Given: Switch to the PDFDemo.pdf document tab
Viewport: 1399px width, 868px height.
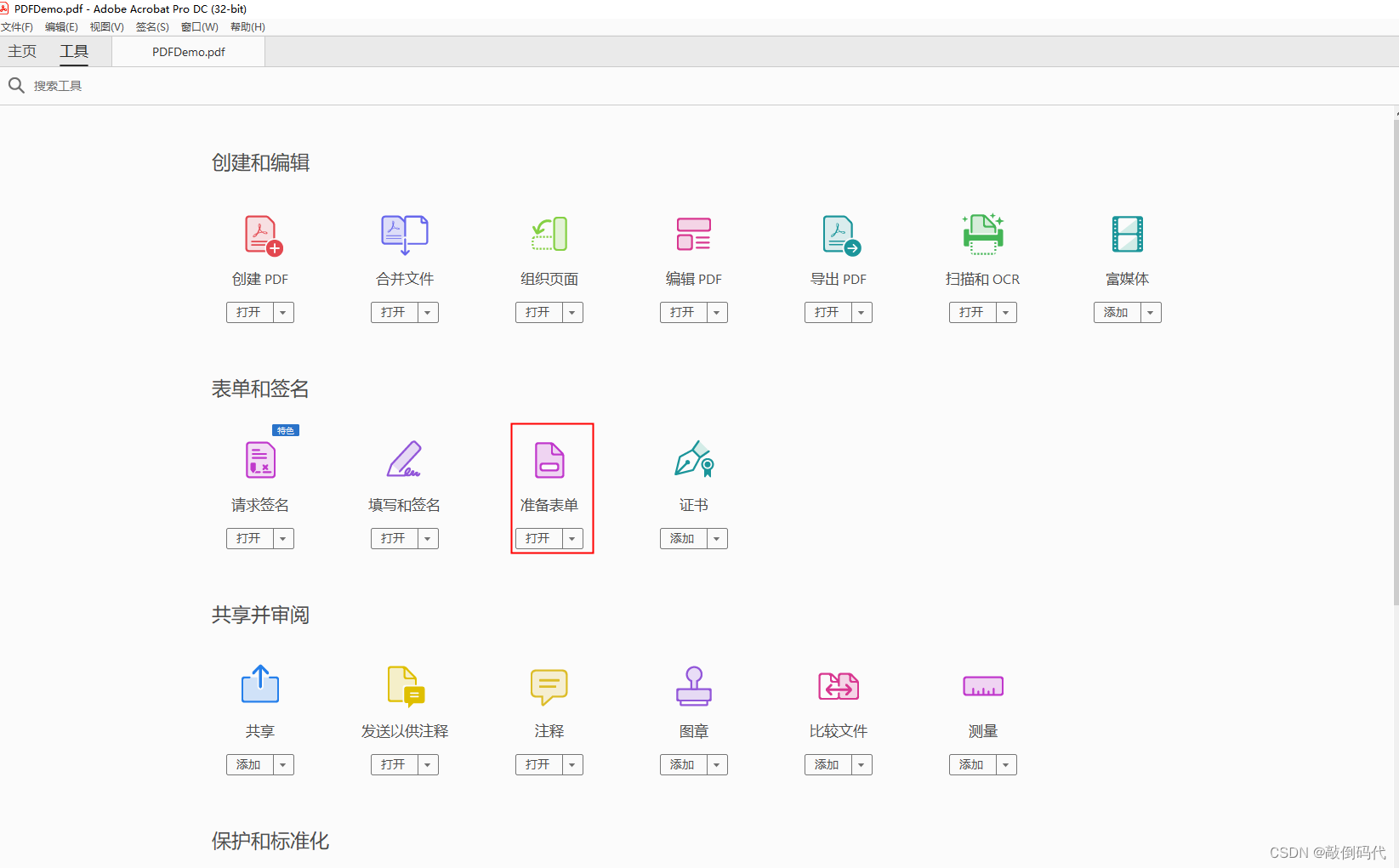Looking at the screenshot, I should pyautogui.click(x=189, y=52).
